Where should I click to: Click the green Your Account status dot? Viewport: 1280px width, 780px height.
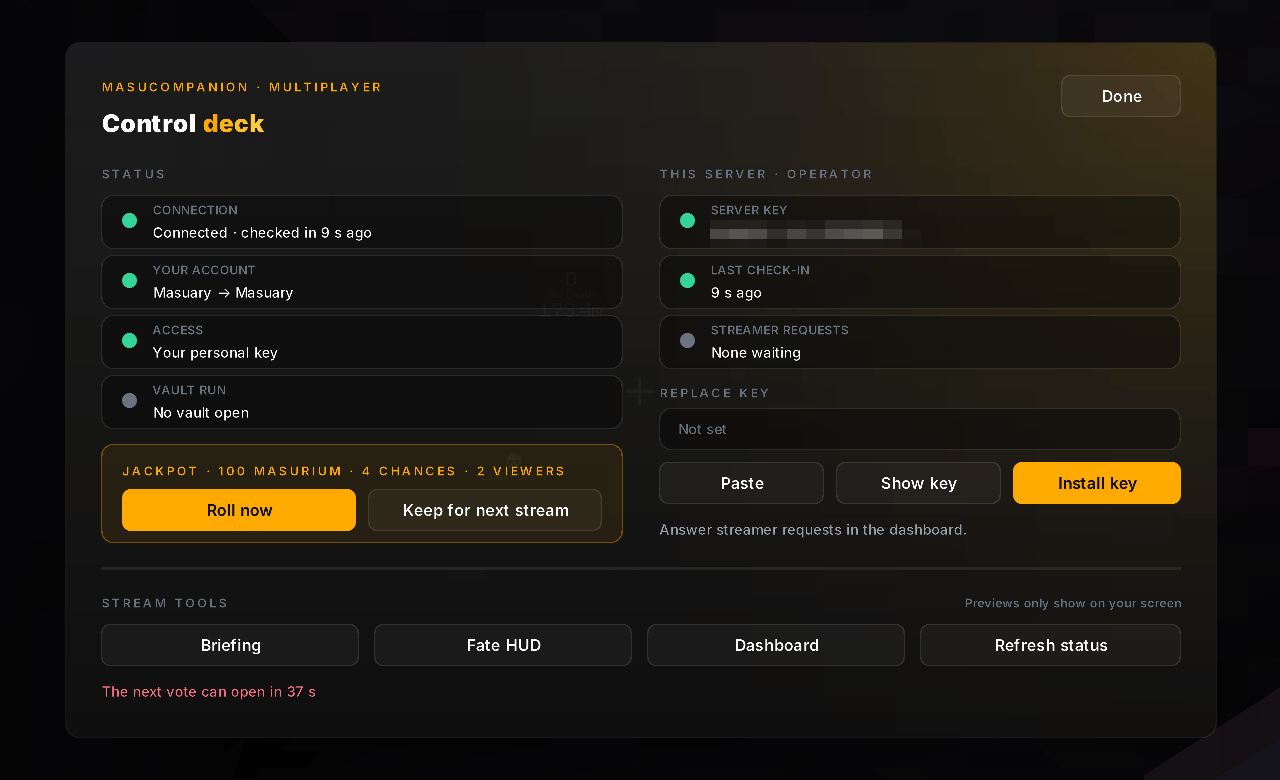(129, 281)
